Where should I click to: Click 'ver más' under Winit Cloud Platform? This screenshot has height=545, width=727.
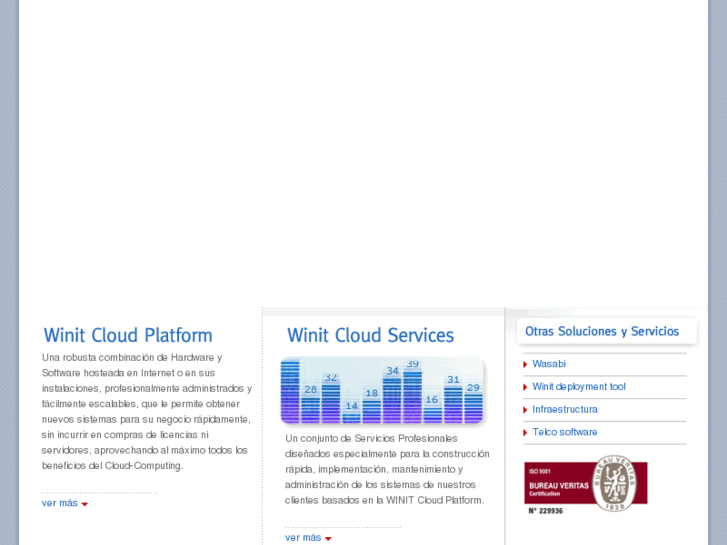coord(59,503)
